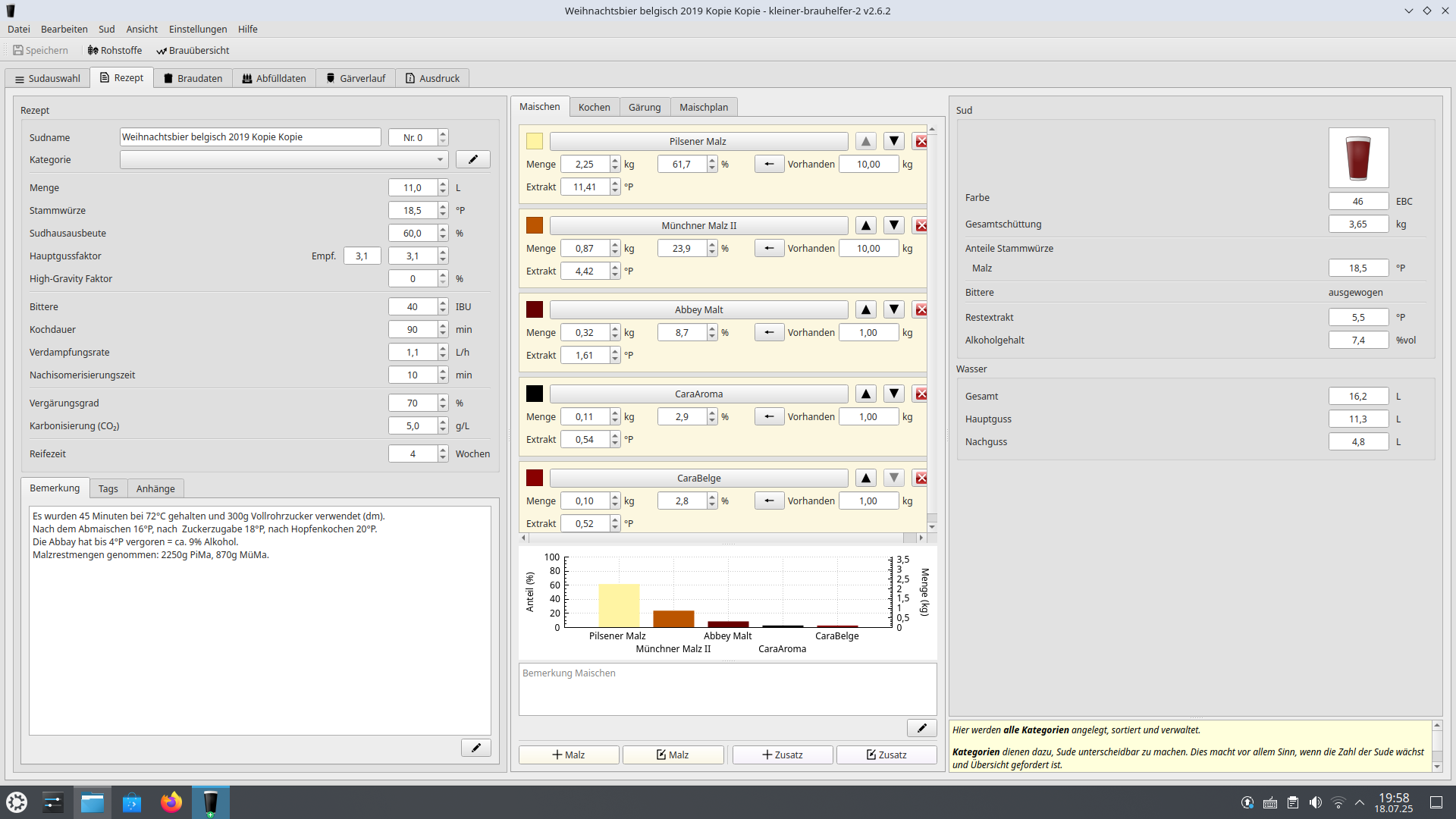Copy Vorhanden amount arrow for CaraAroma
The image size is (1456, 819).
click(769, 417)
